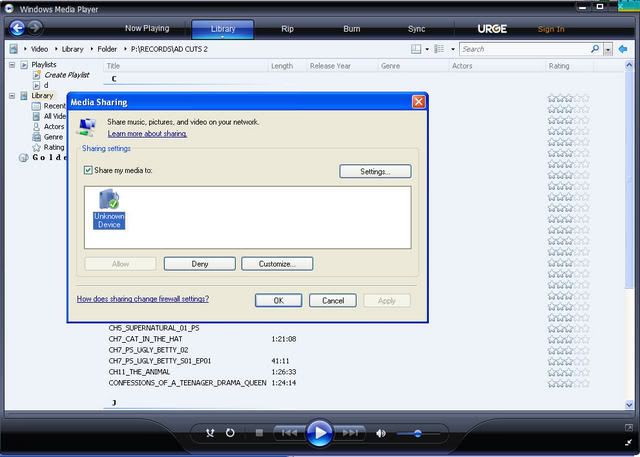Viewport: 640px width, 457px height.
Task: Sort by the Title column header
Action: click(186, 66)
